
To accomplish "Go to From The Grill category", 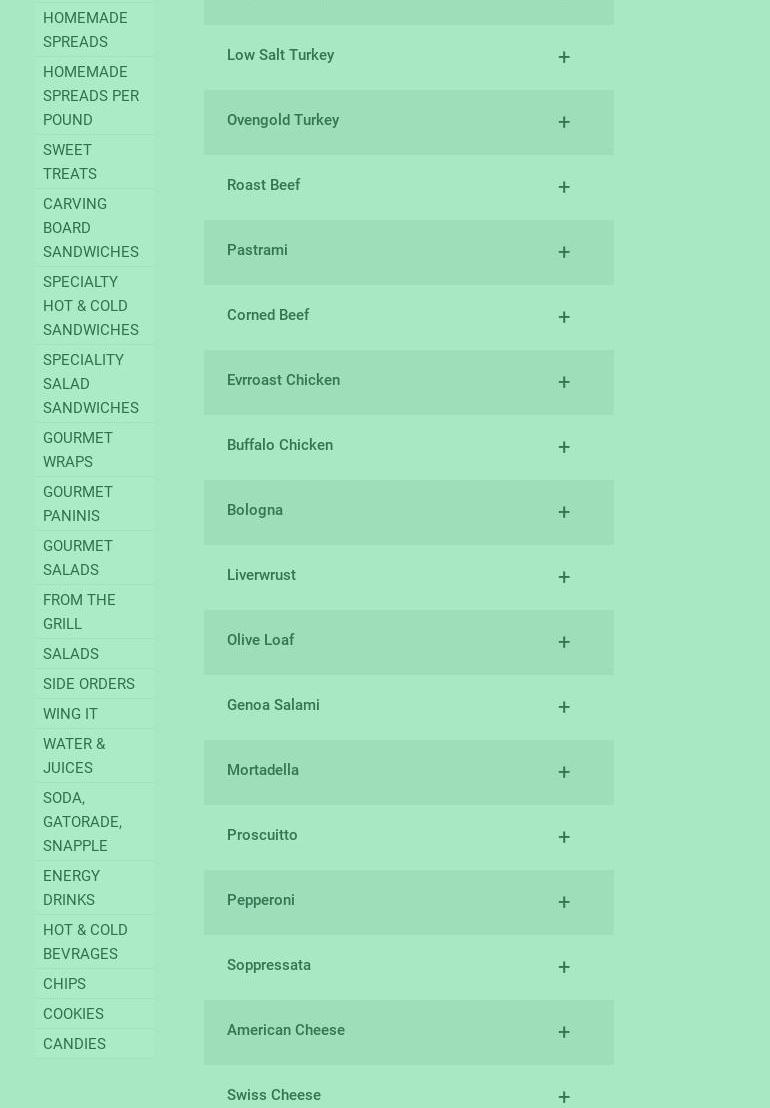I will (79, 612).
